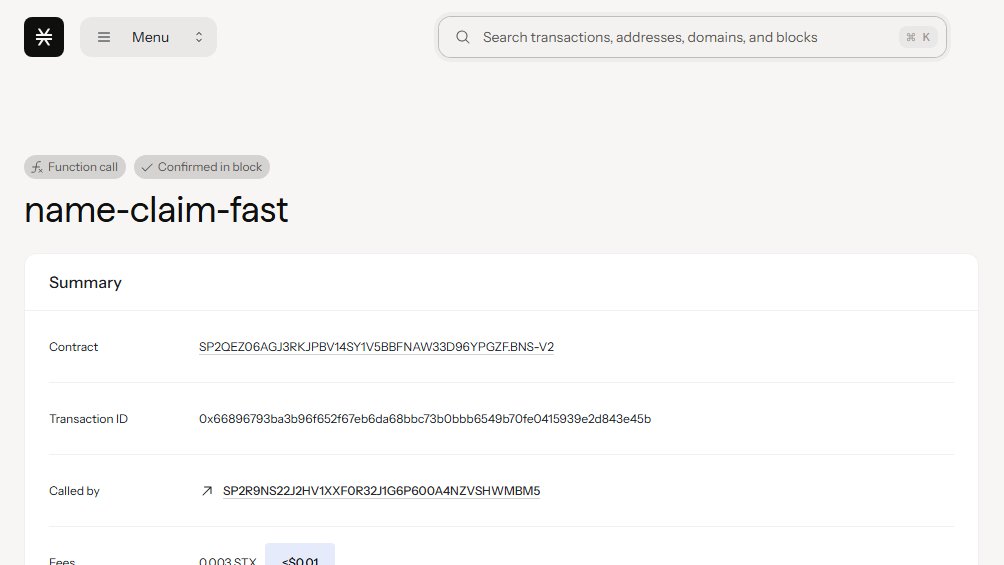Focus the search transactions input field
This screenshot has height=565, width=1004.
click(x=692, y=37)
